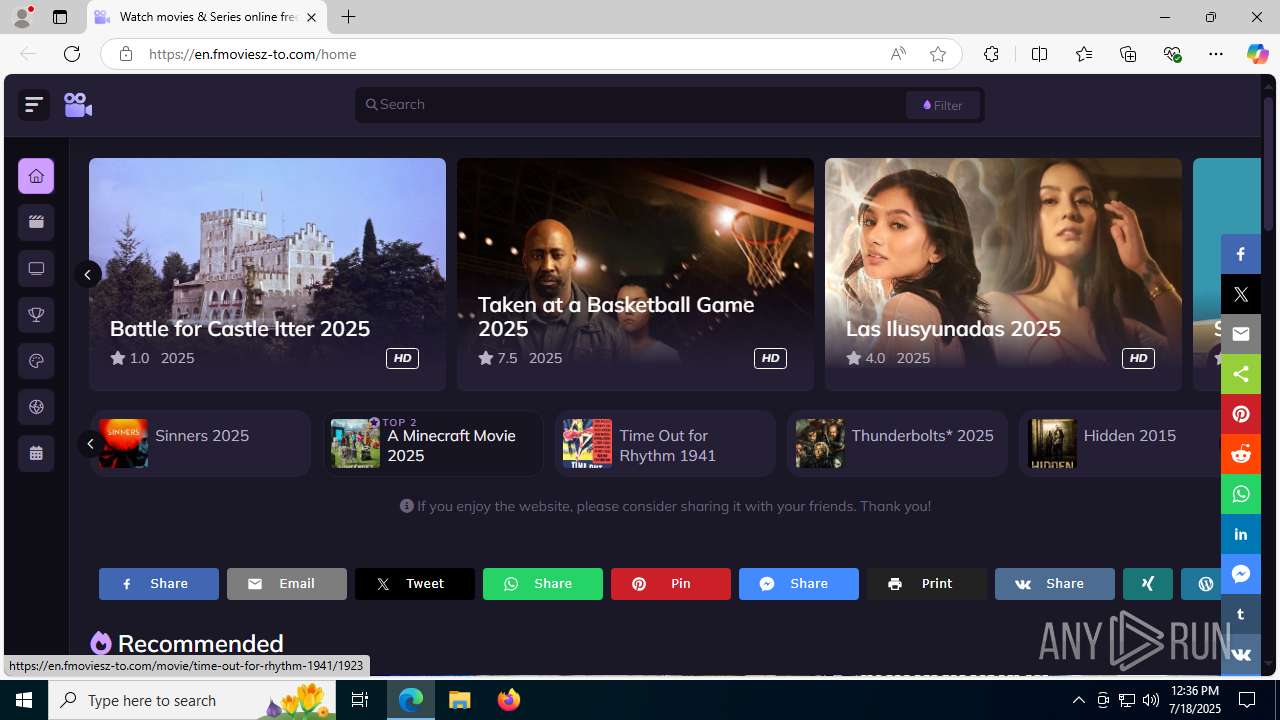This screenshot has height=720, width=1280.
Task: Click the Pinterest Pin button
Action: (671, 584)
